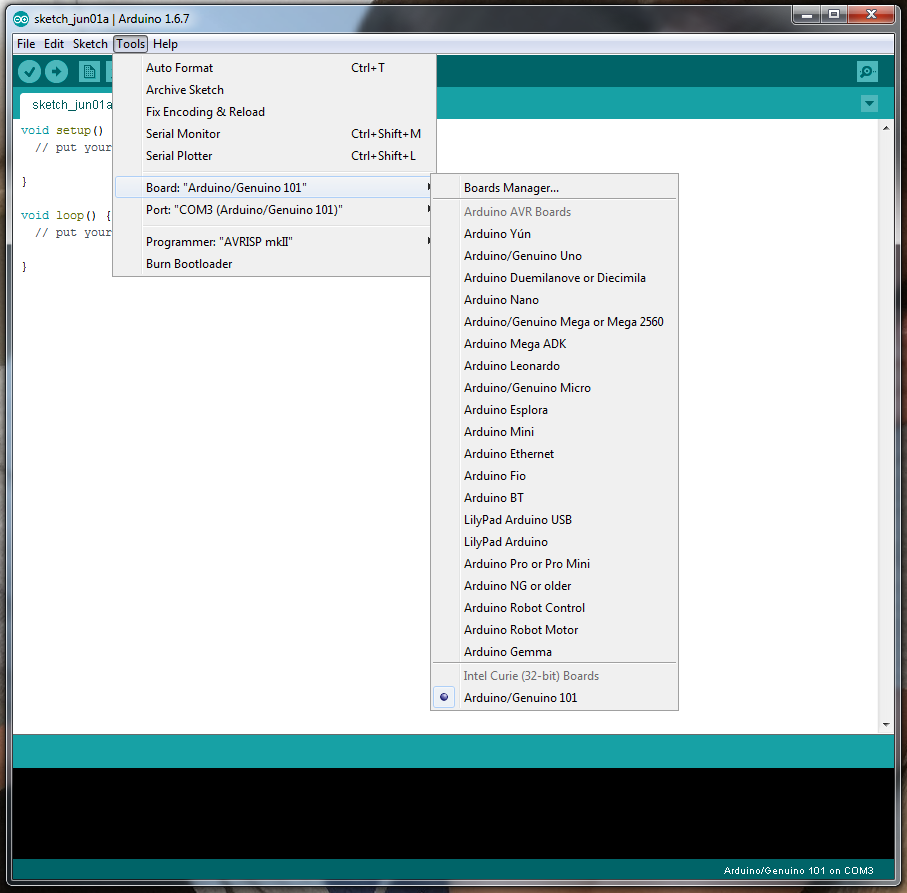
Task: Select Arduino BT board
Action: (554, 497)
